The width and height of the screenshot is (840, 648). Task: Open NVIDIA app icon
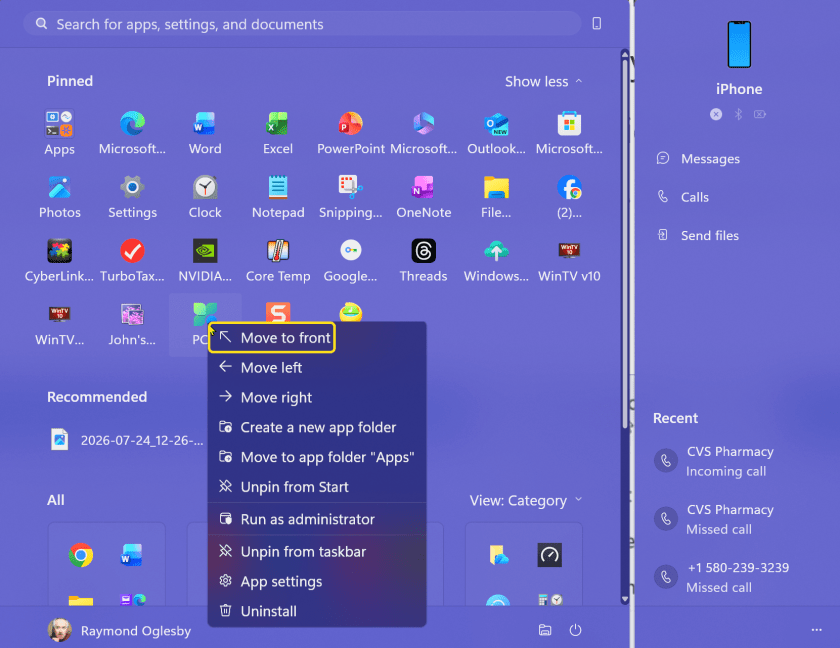205,260
